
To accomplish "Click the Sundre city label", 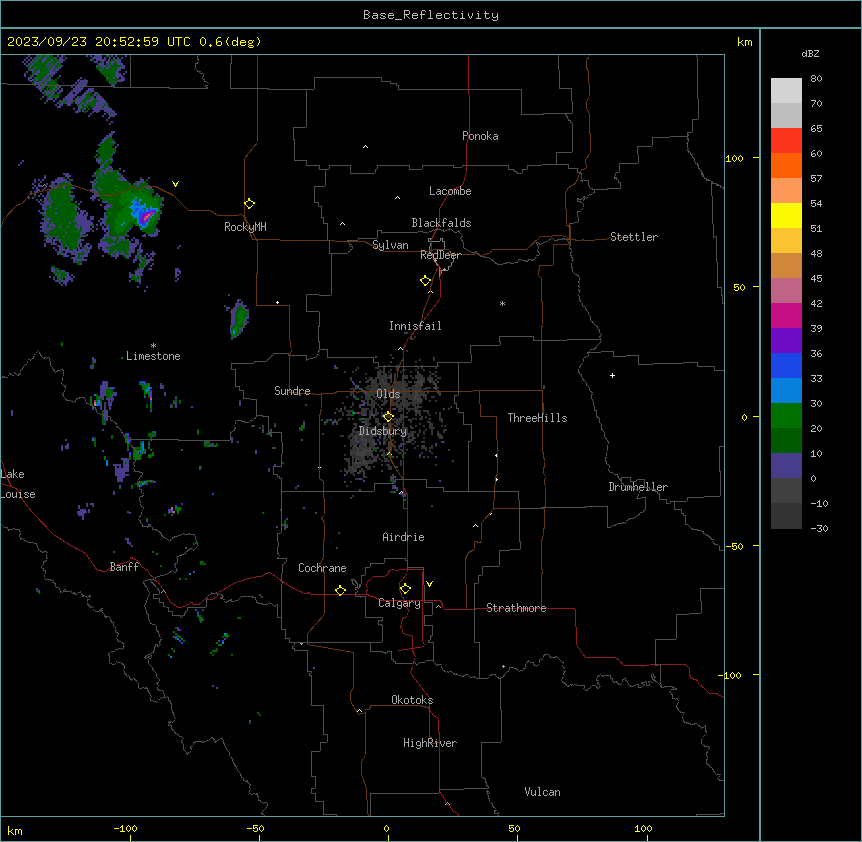I will coord(292,391).
